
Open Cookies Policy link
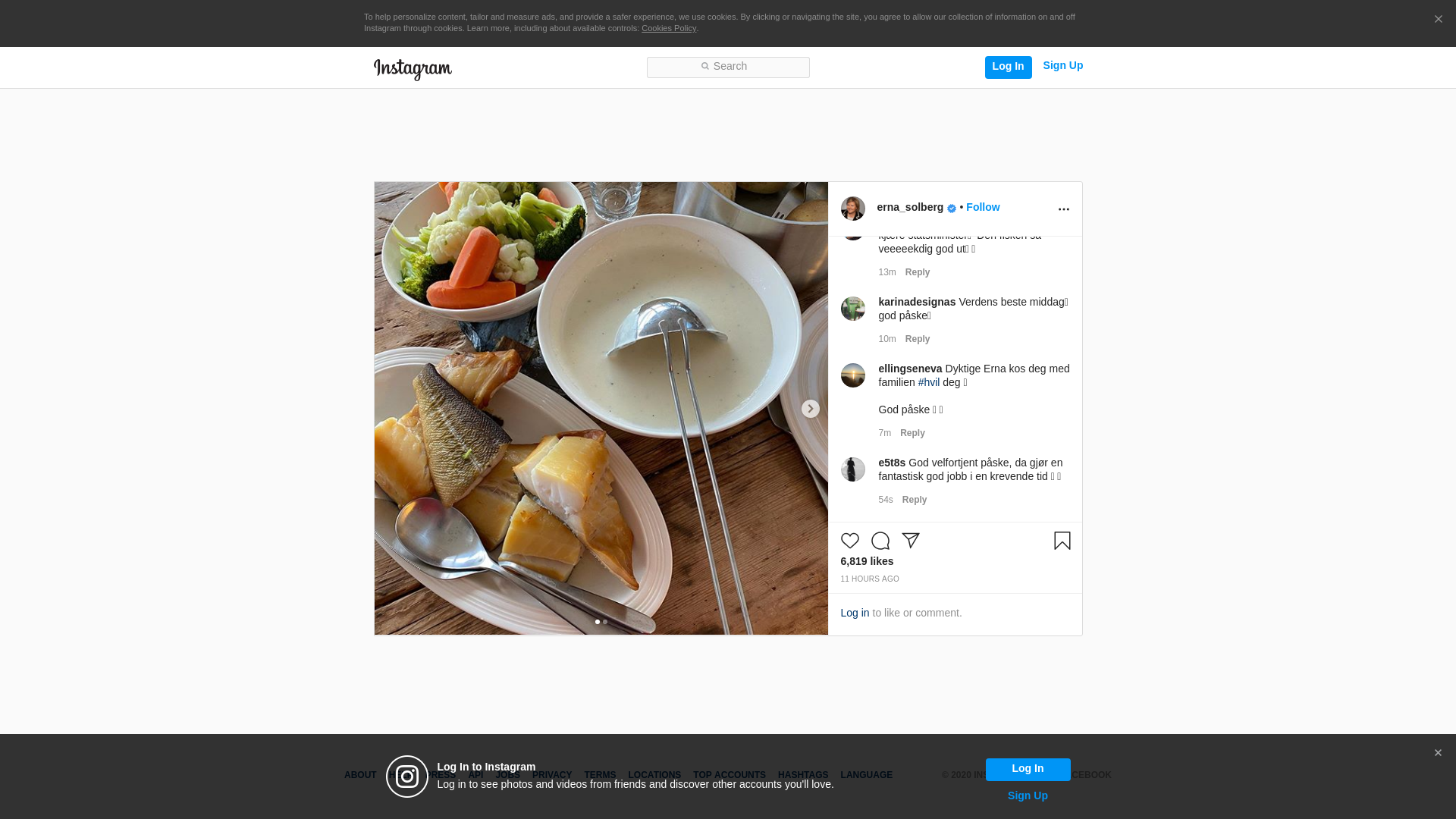point(668,28)
